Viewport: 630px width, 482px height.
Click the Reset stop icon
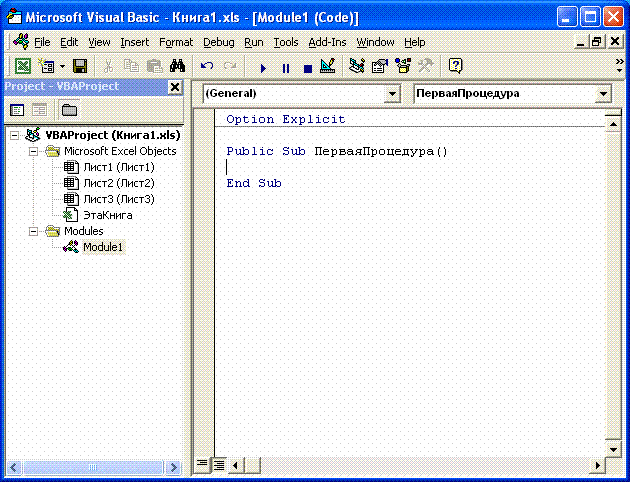[307, 67]
